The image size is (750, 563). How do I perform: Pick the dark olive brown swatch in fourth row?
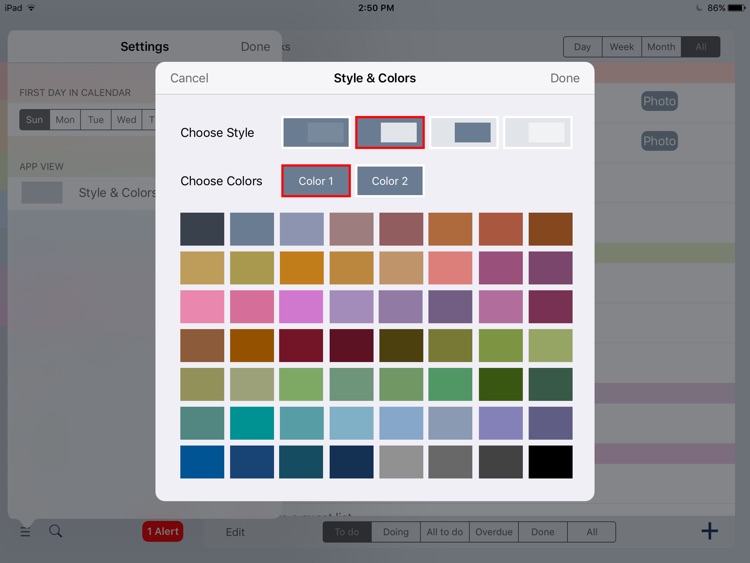(x=401, y=345)
